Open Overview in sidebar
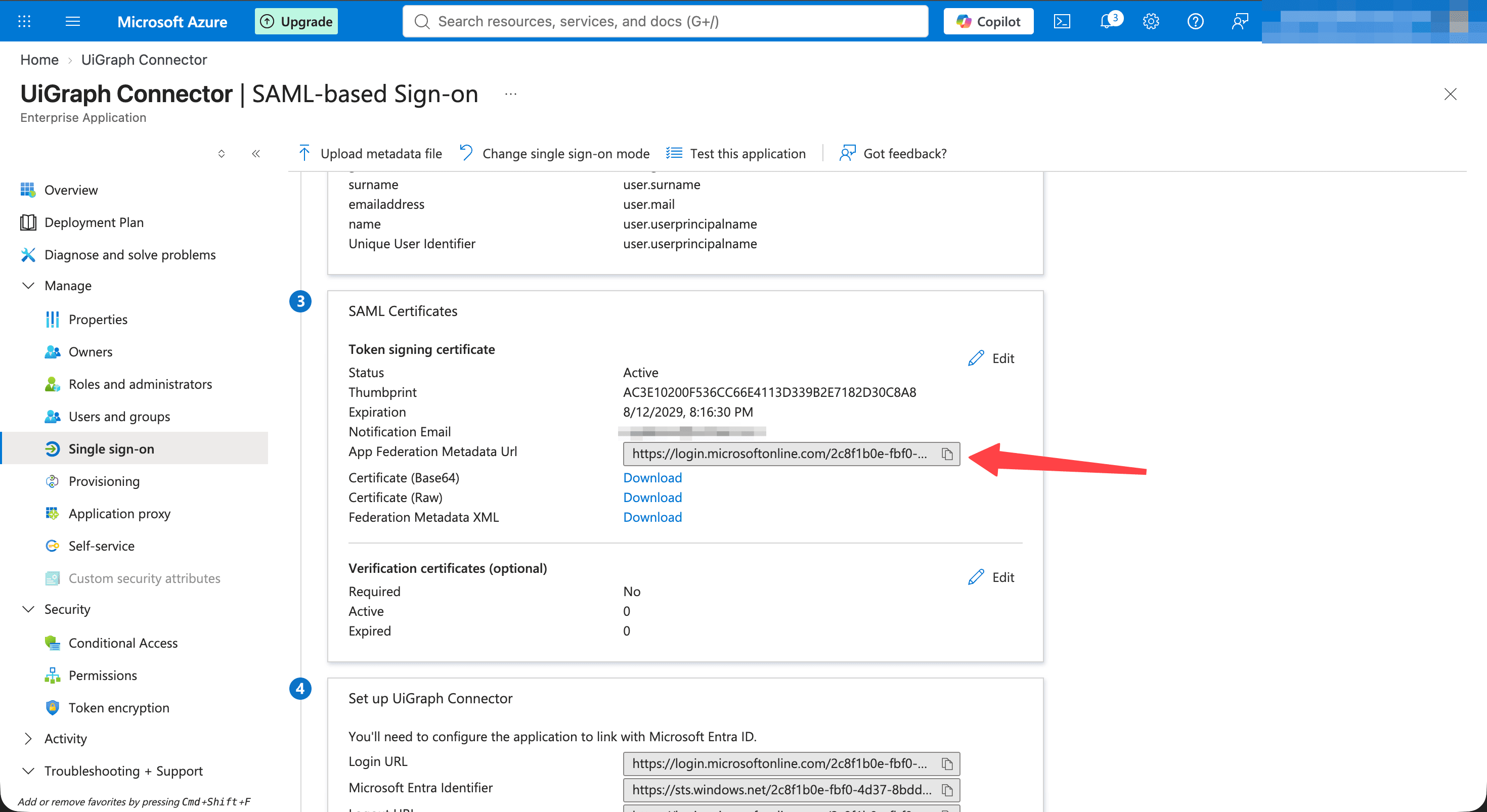The width and height of the screenshot is (1487, 812). click(71, 190)
